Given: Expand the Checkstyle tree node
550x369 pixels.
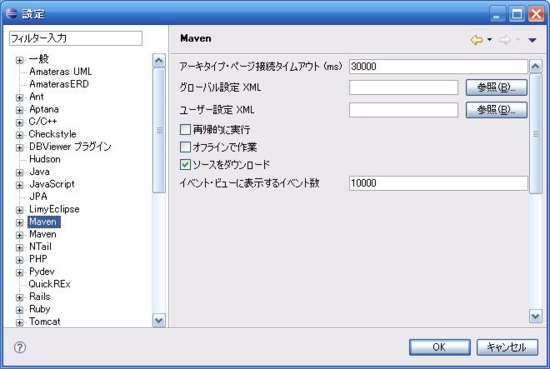Looking at the screenshot, I should (20, 135).
